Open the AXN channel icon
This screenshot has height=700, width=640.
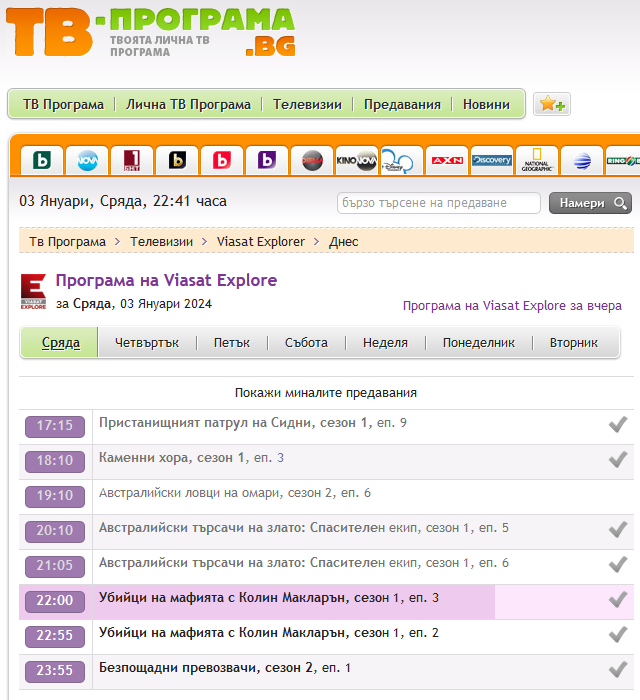point(447,160)
